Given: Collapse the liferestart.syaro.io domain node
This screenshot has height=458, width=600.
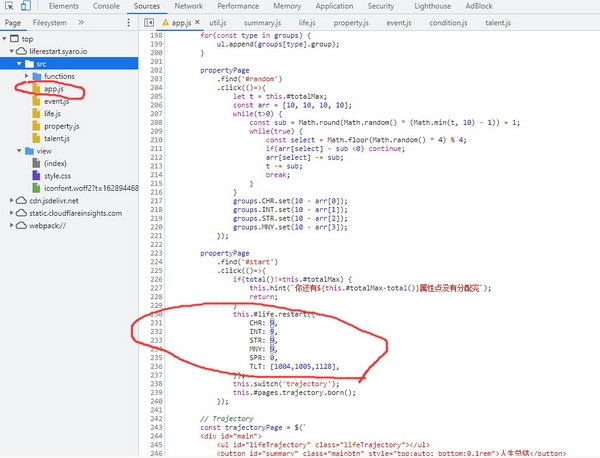Looking at the screenshot, I should click(x=11, y=51).
